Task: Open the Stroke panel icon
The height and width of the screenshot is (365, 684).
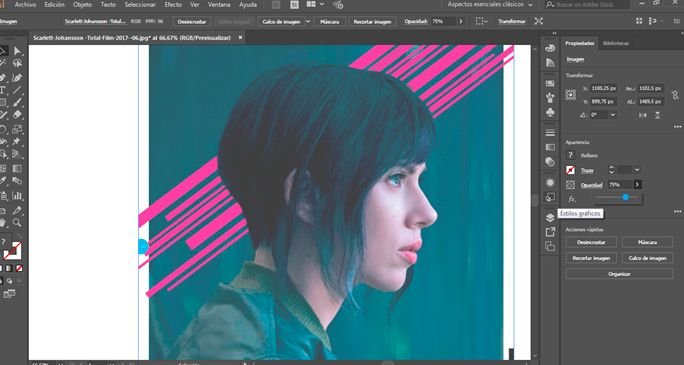Action: click(550, 133)
